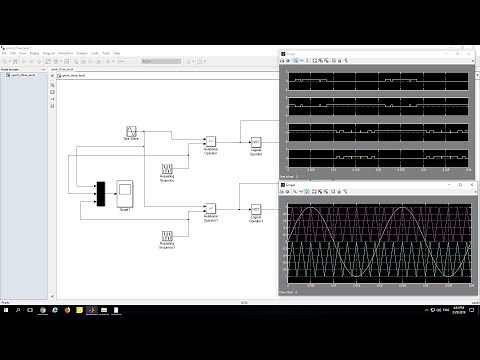
Task: Toggle floating scope in lower Scope window
Action: coord(334,191)
